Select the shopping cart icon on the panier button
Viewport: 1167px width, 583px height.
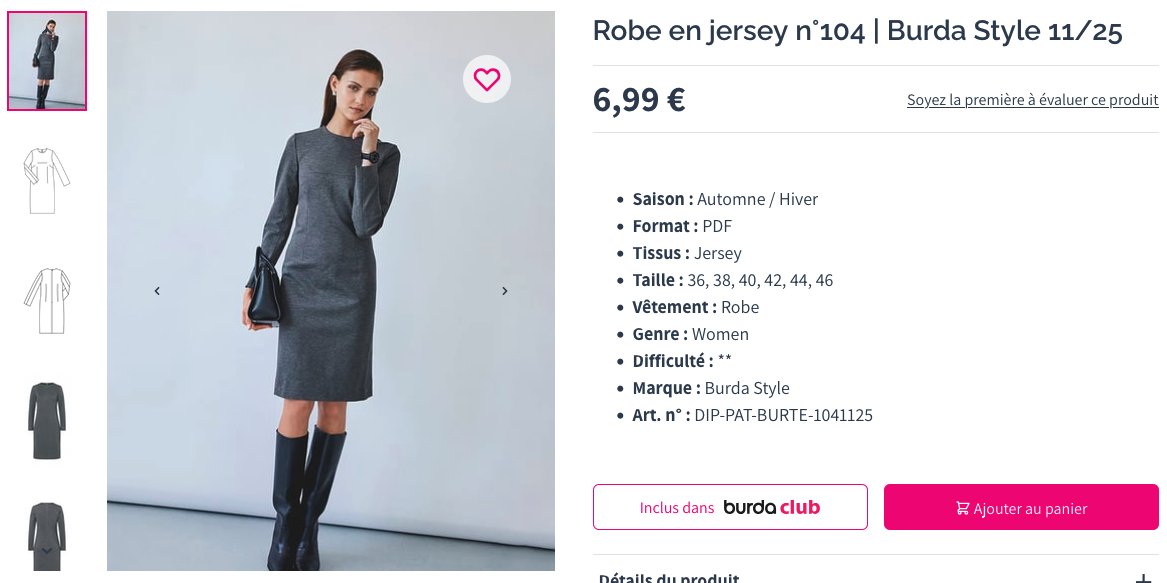coord(963,508)
